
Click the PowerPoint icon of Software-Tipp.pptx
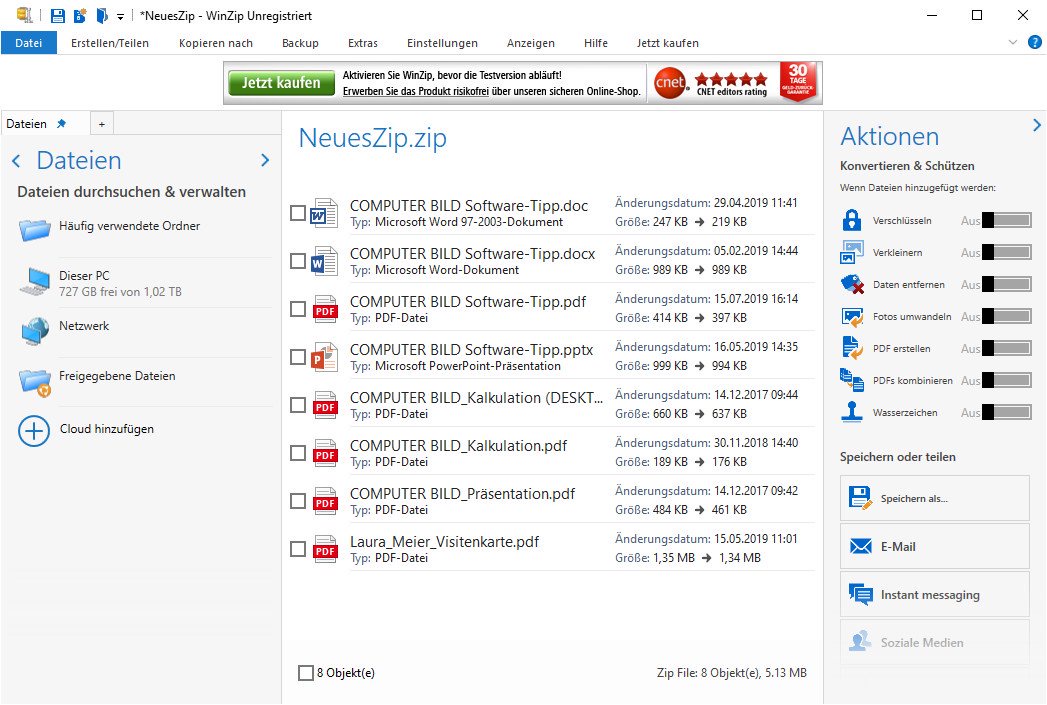click(x=324, y=357)
